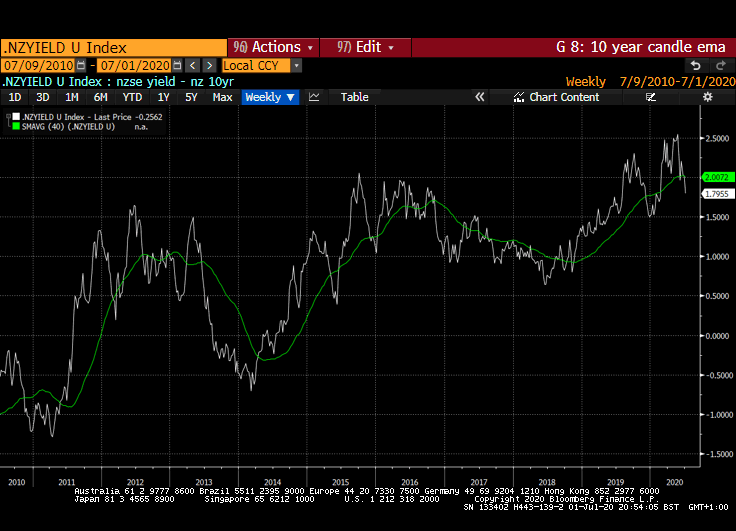Expand the Weekly periodicity dropdown

tap(270, 97)
